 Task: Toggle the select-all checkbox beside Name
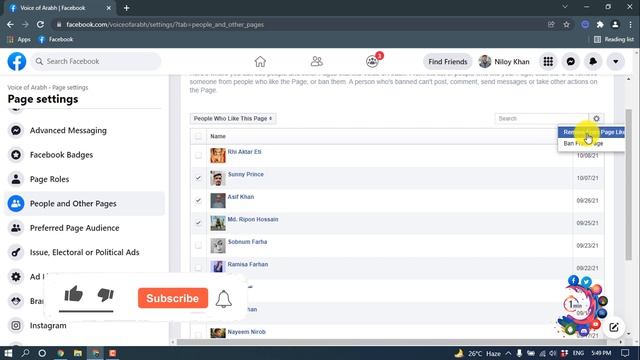click(x=198, y=136)
